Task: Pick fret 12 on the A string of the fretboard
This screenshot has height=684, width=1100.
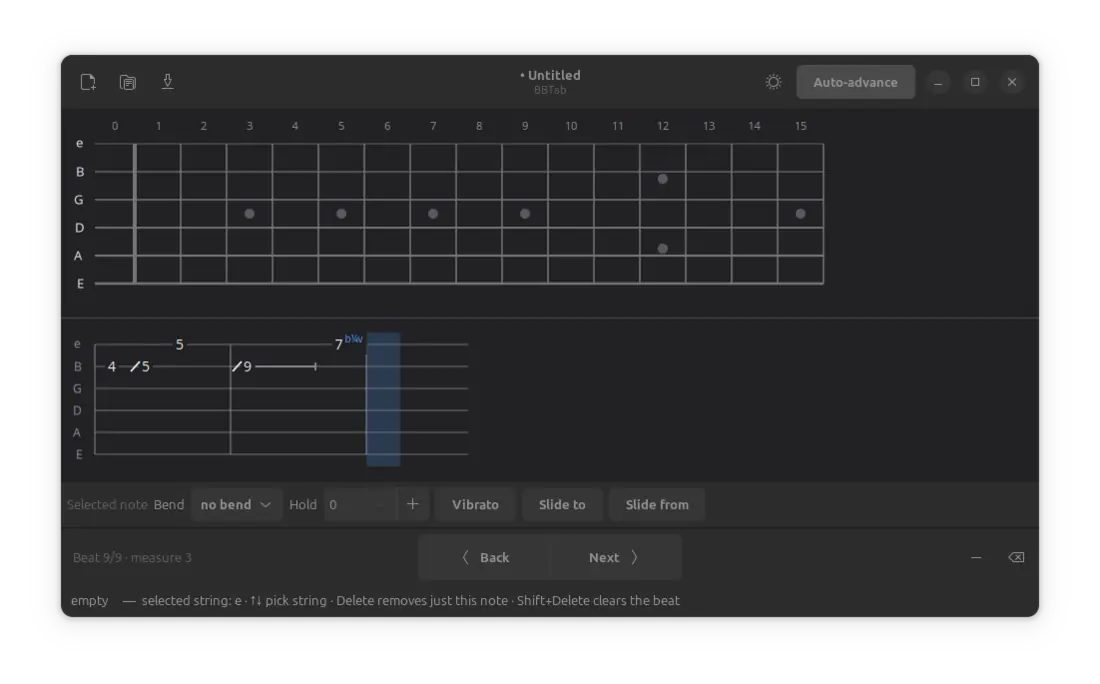Action: click(x=662, y=256)
